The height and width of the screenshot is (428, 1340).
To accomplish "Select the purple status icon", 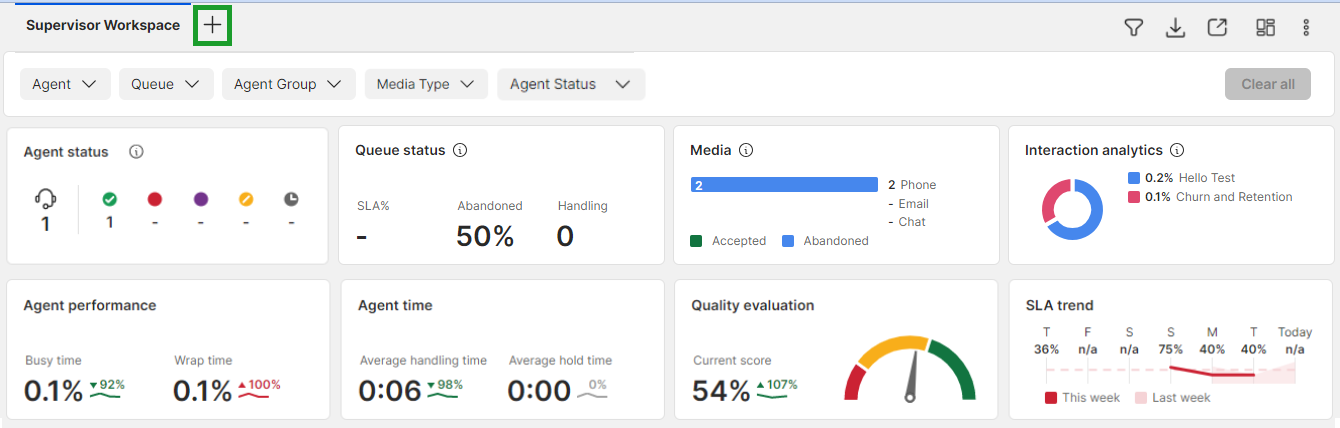I will (200, 199).
